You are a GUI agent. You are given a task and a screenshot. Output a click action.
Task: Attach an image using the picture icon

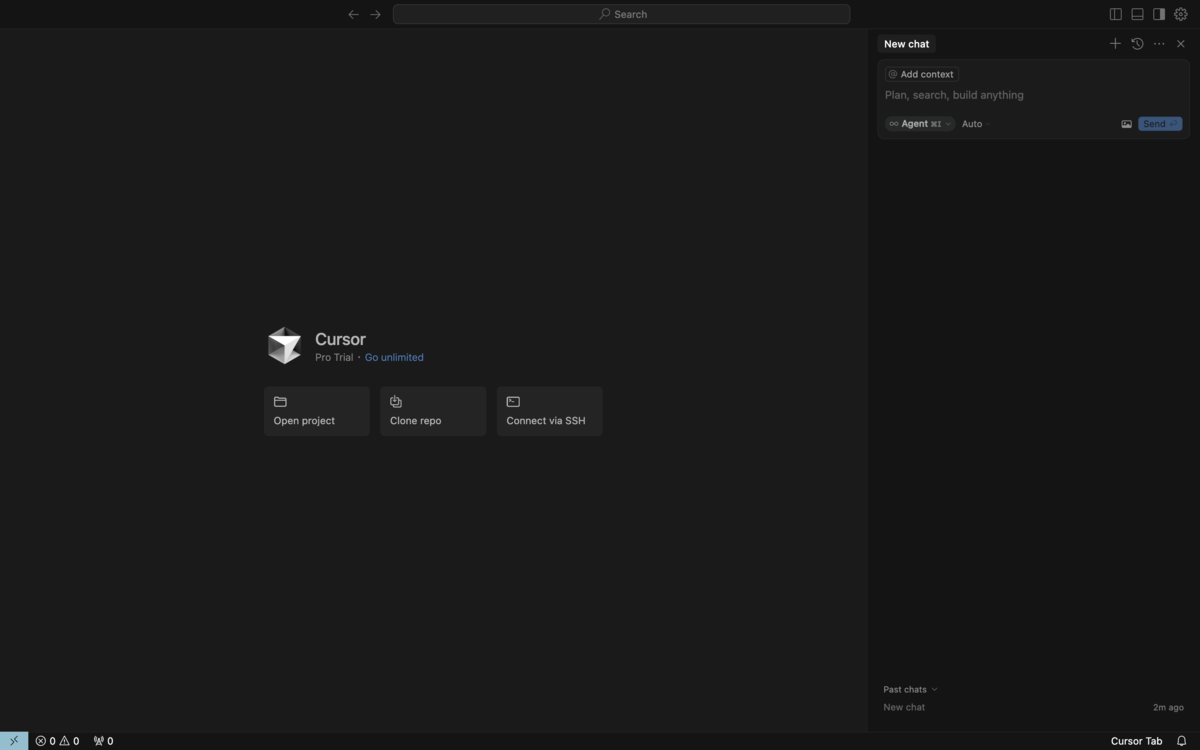tap(1127, 124)
